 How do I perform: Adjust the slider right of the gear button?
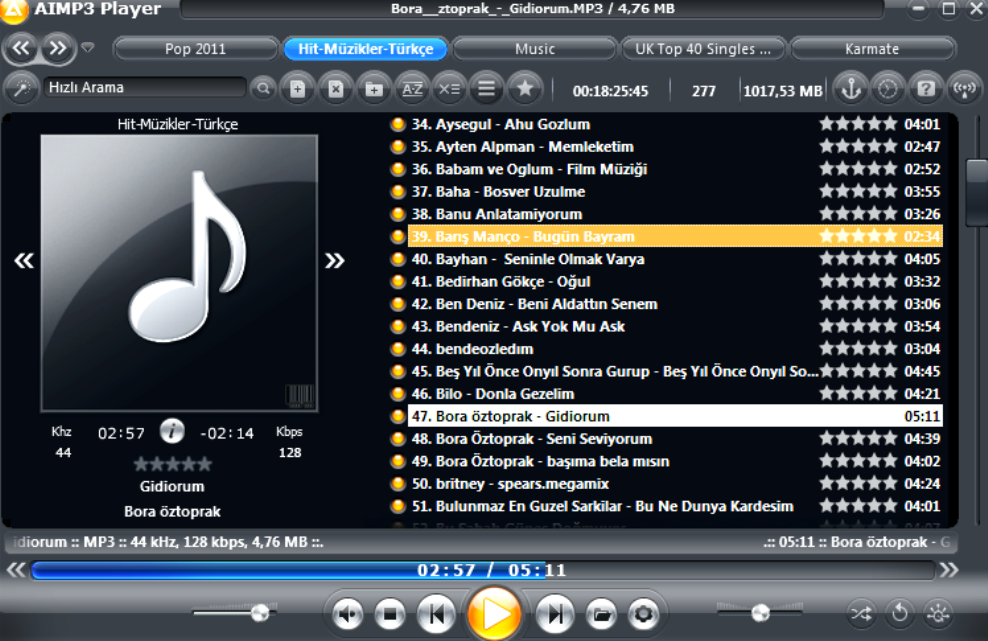tap(761, 611)
